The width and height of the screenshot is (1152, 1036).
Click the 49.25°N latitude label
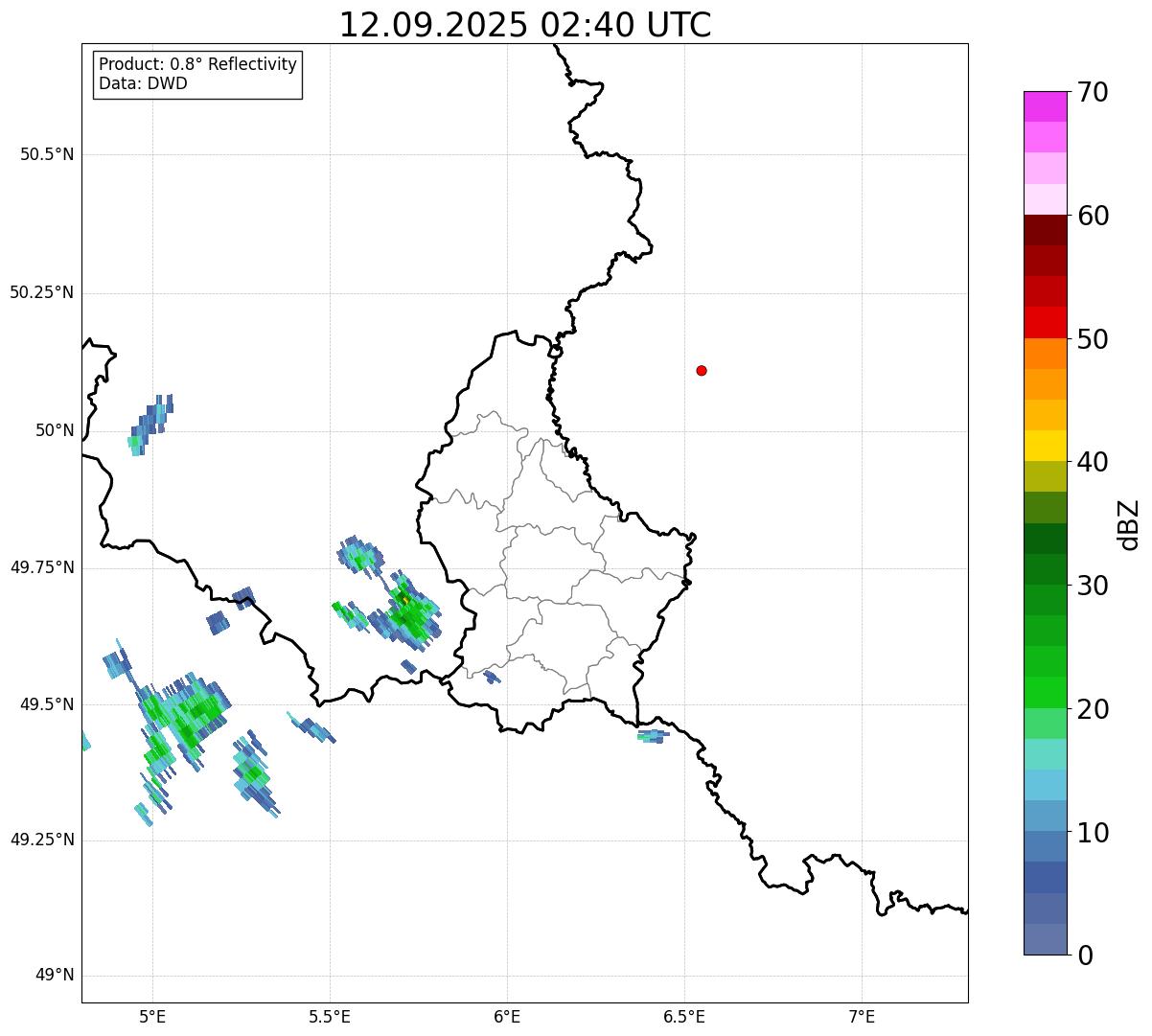tap(42, 840)
